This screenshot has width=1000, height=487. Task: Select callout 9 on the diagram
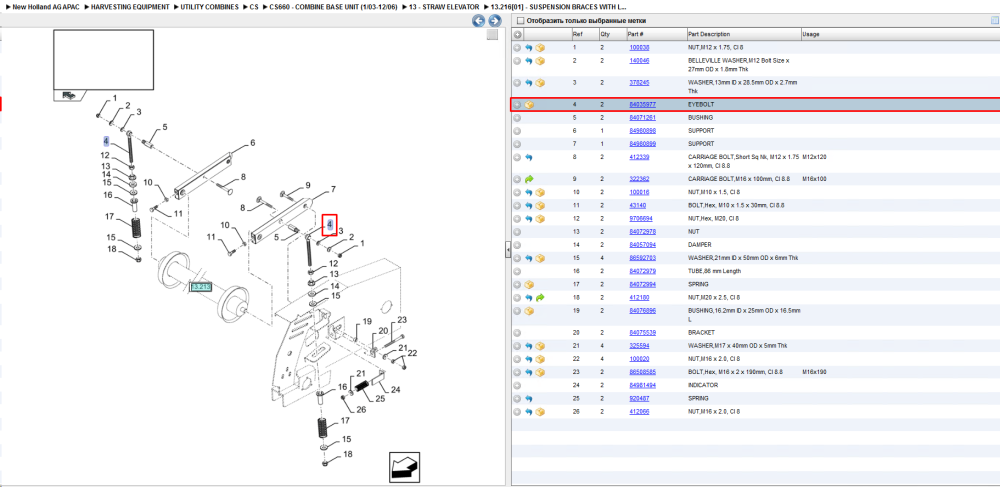click(x=307, y=185)
